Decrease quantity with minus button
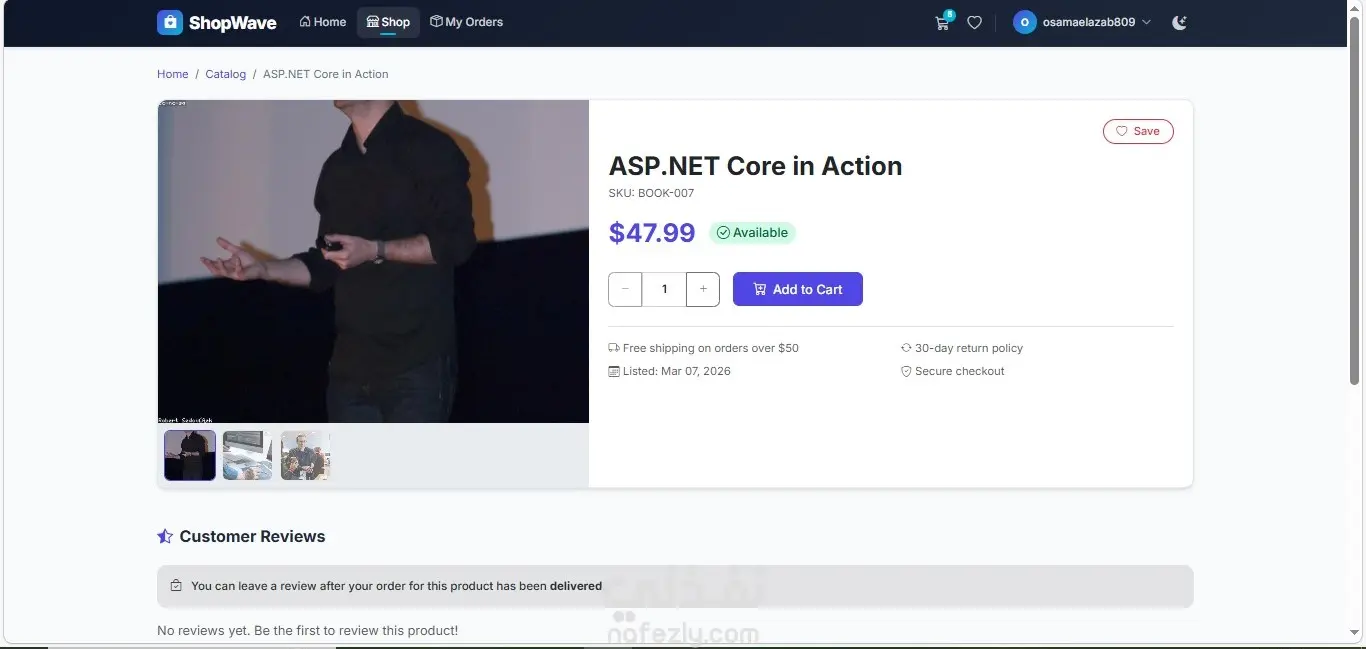 (x=625, y=289)
